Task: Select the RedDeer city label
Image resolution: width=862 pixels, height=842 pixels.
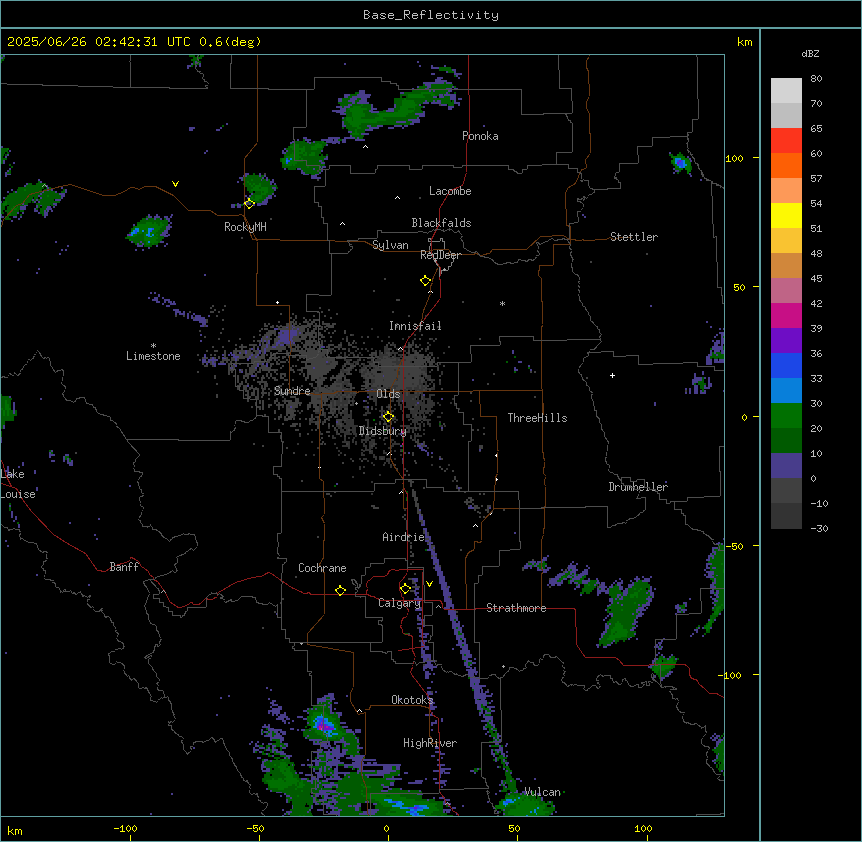Action: [440, 255]
